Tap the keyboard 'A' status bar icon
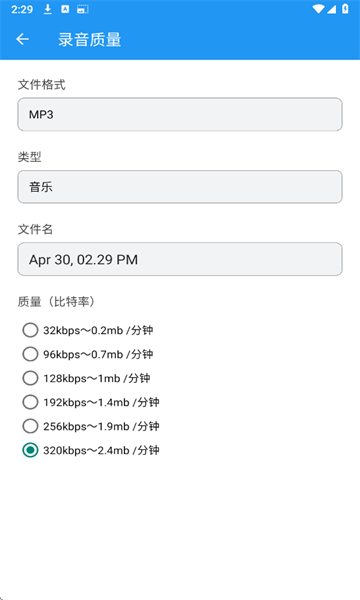The height and width of the screenshot is (600, 360). point(65,9)
